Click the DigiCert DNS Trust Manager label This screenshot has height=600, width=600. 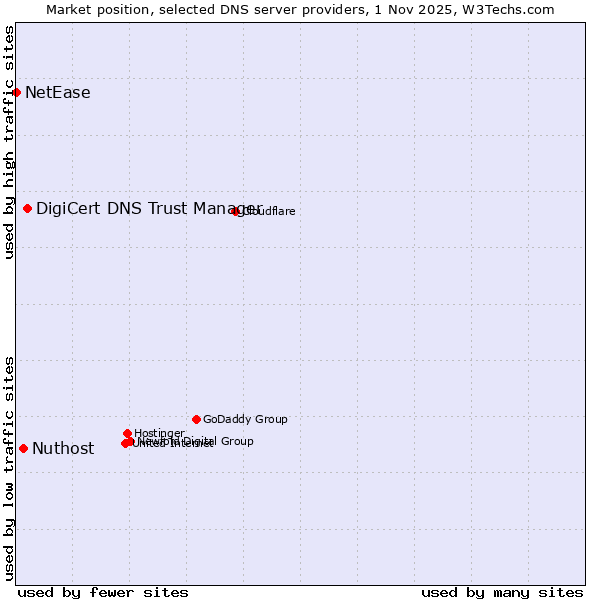tap(148, 208)
